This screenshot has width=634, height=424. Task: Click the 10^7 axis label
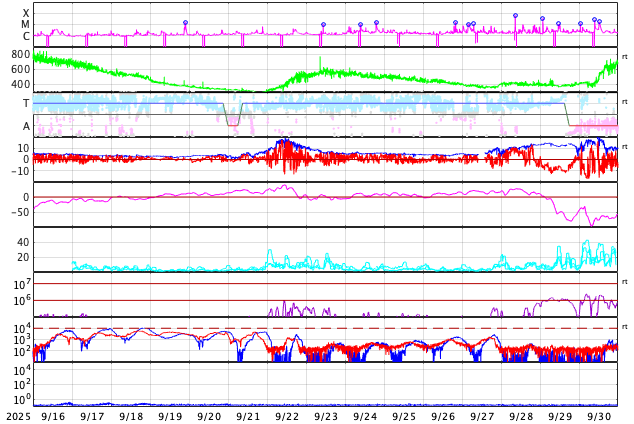[20, 286]
